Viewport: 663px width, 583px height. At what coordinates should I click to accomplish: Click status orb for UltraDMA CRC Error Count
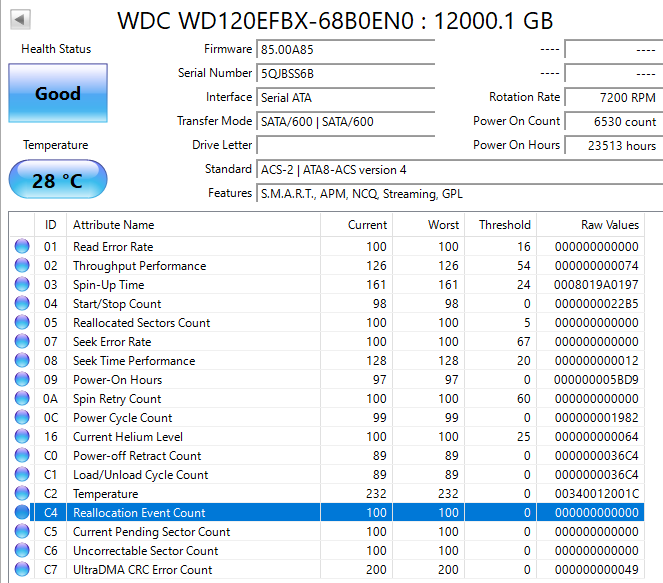22,569
